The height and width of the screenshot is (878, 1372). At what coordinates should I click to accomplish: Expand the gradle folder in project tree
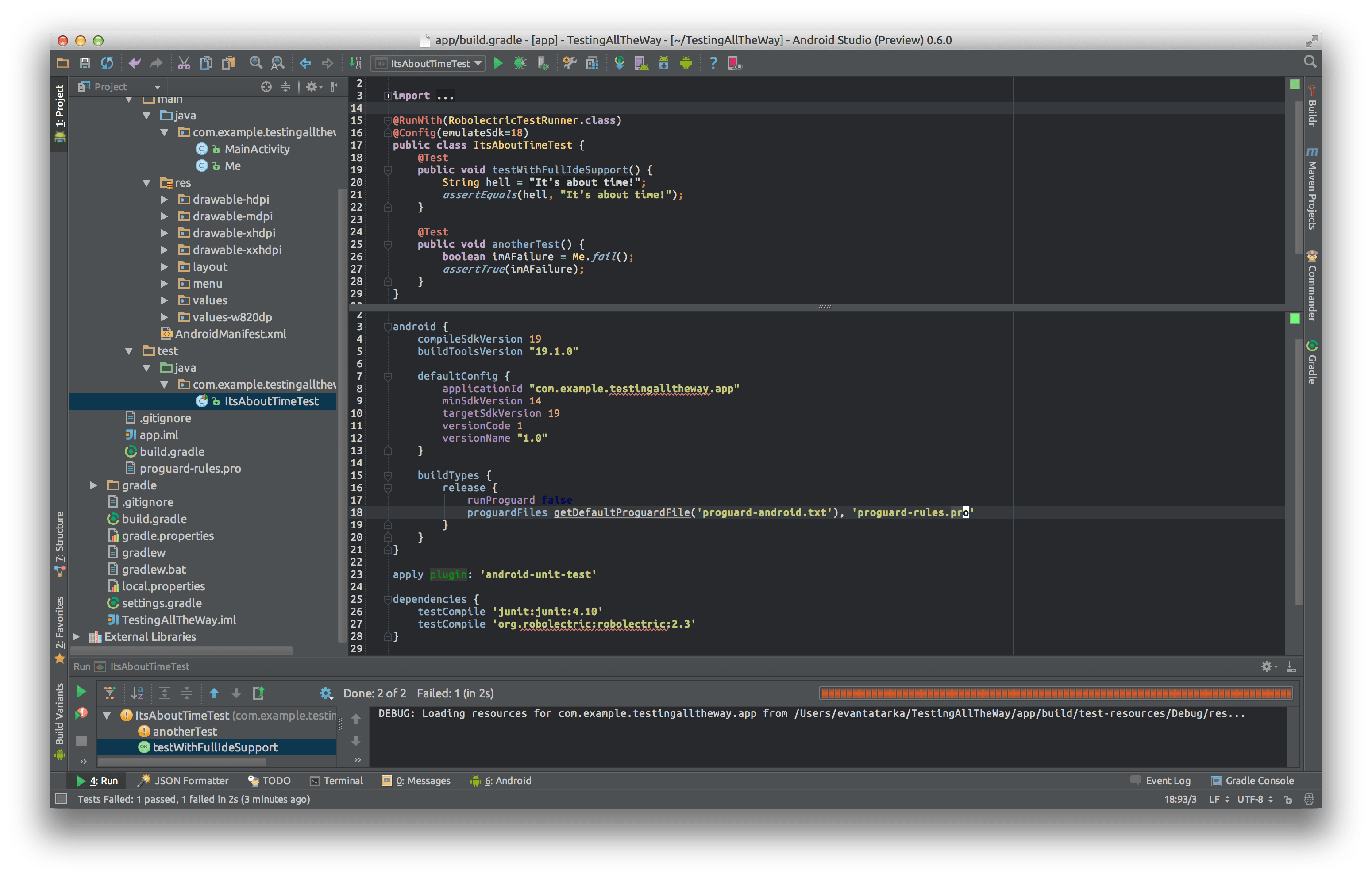coord(93,486)
